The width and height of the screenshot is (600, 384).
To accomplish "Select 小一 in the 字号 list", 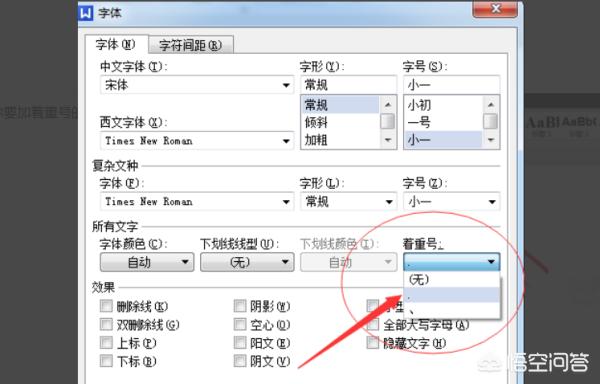I will point(443,140).
